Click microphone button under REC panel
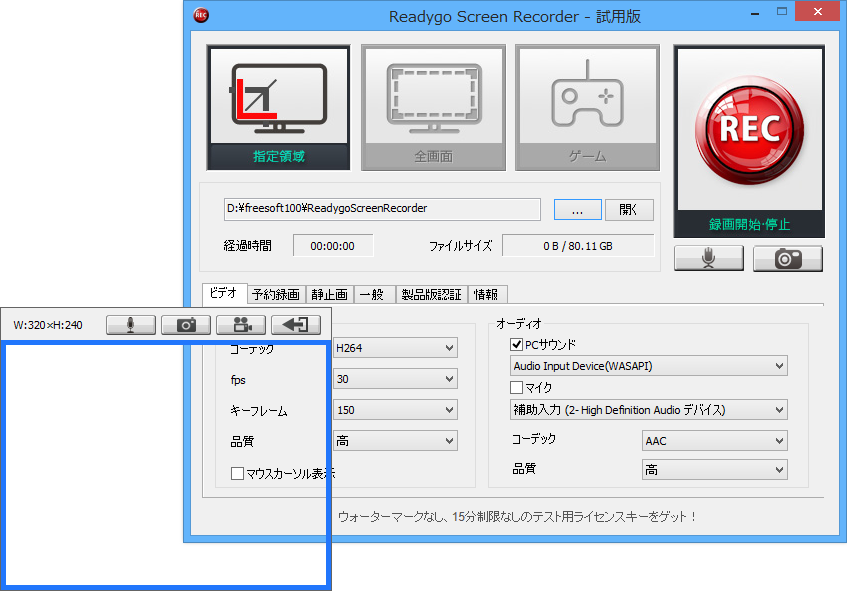 point(709,258)
